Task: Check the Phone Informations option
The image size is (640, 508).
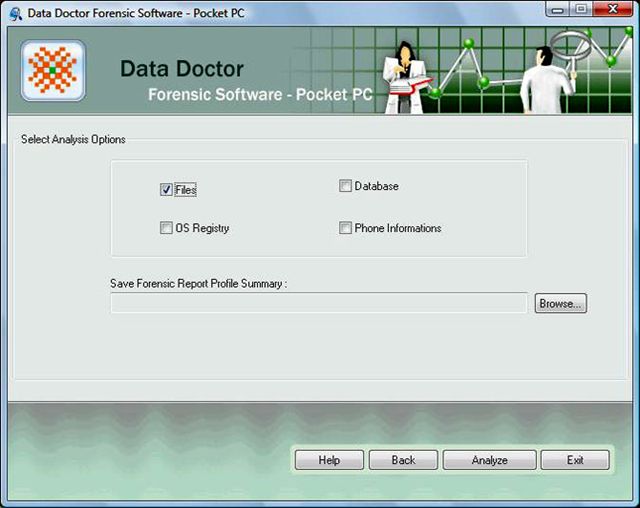Action: 345,227
